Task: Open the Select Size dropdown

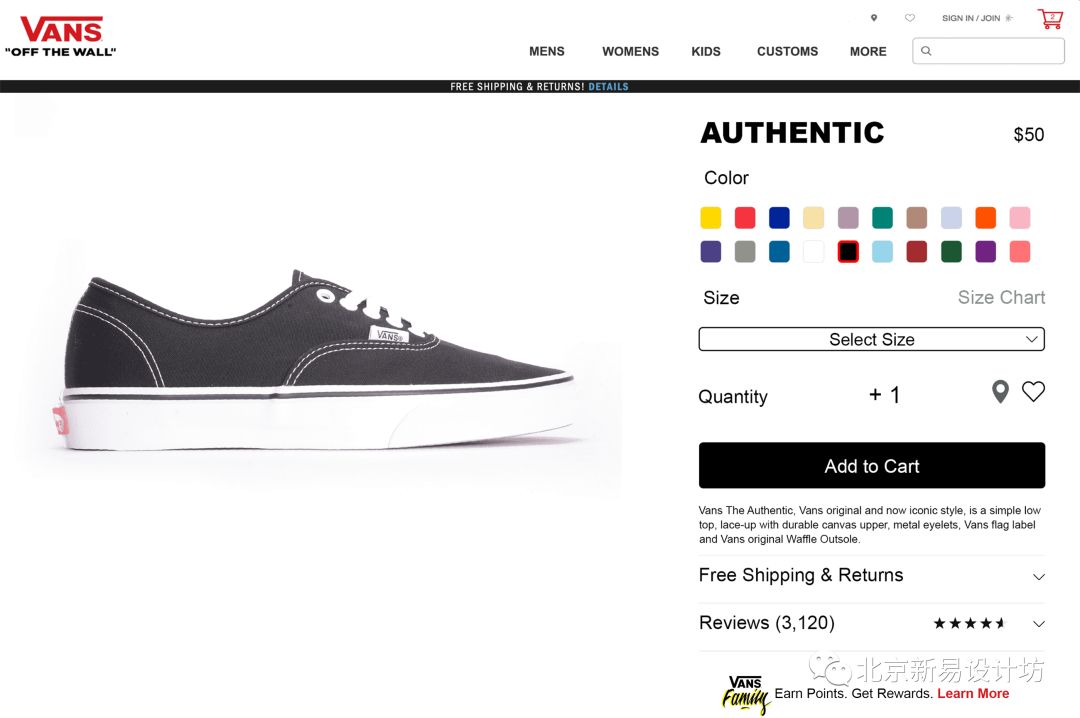Action: tap(871, 339)
